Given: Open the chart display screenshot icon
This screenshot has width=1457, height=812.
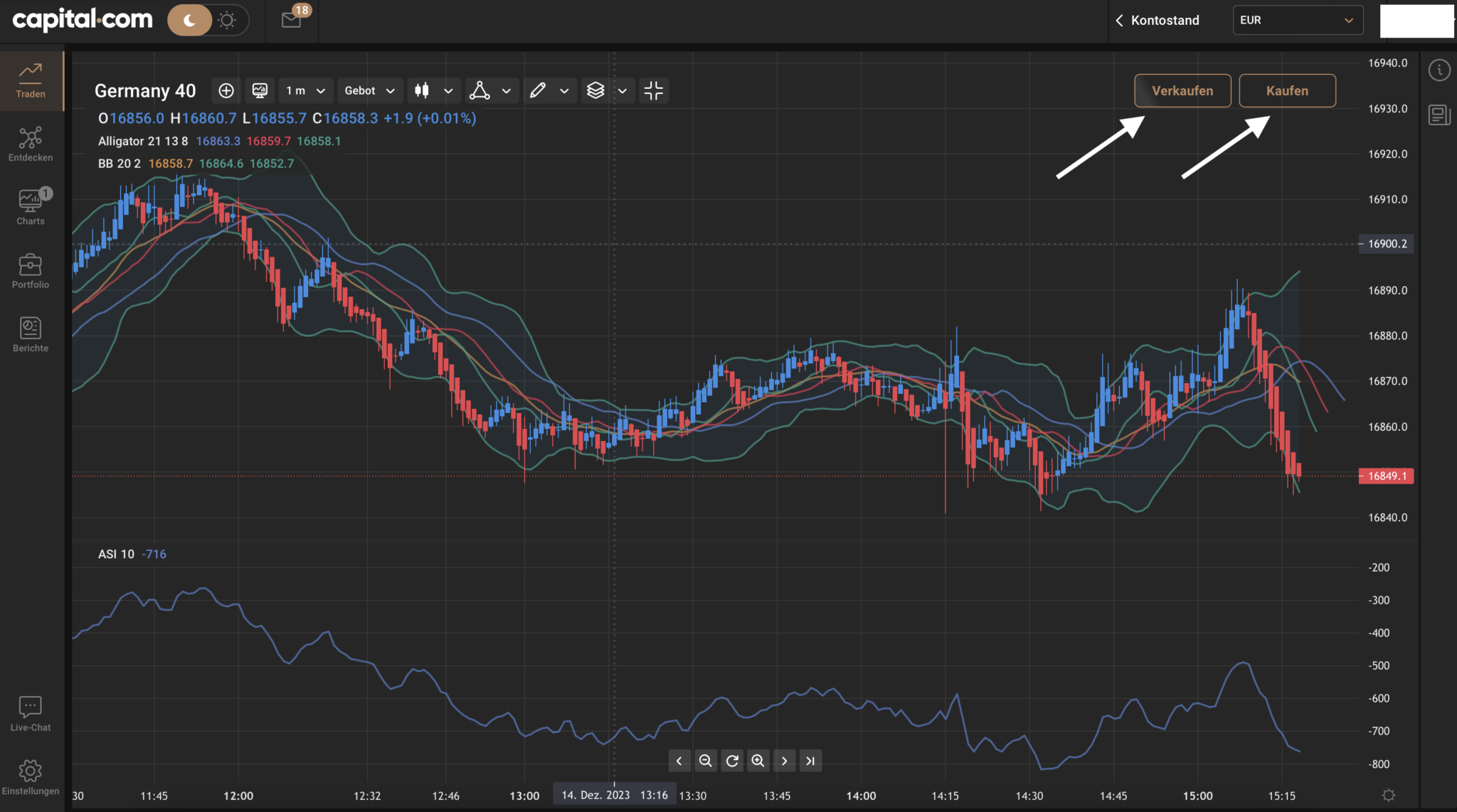Looking at the screenshot, I should (x=260, y=90).
